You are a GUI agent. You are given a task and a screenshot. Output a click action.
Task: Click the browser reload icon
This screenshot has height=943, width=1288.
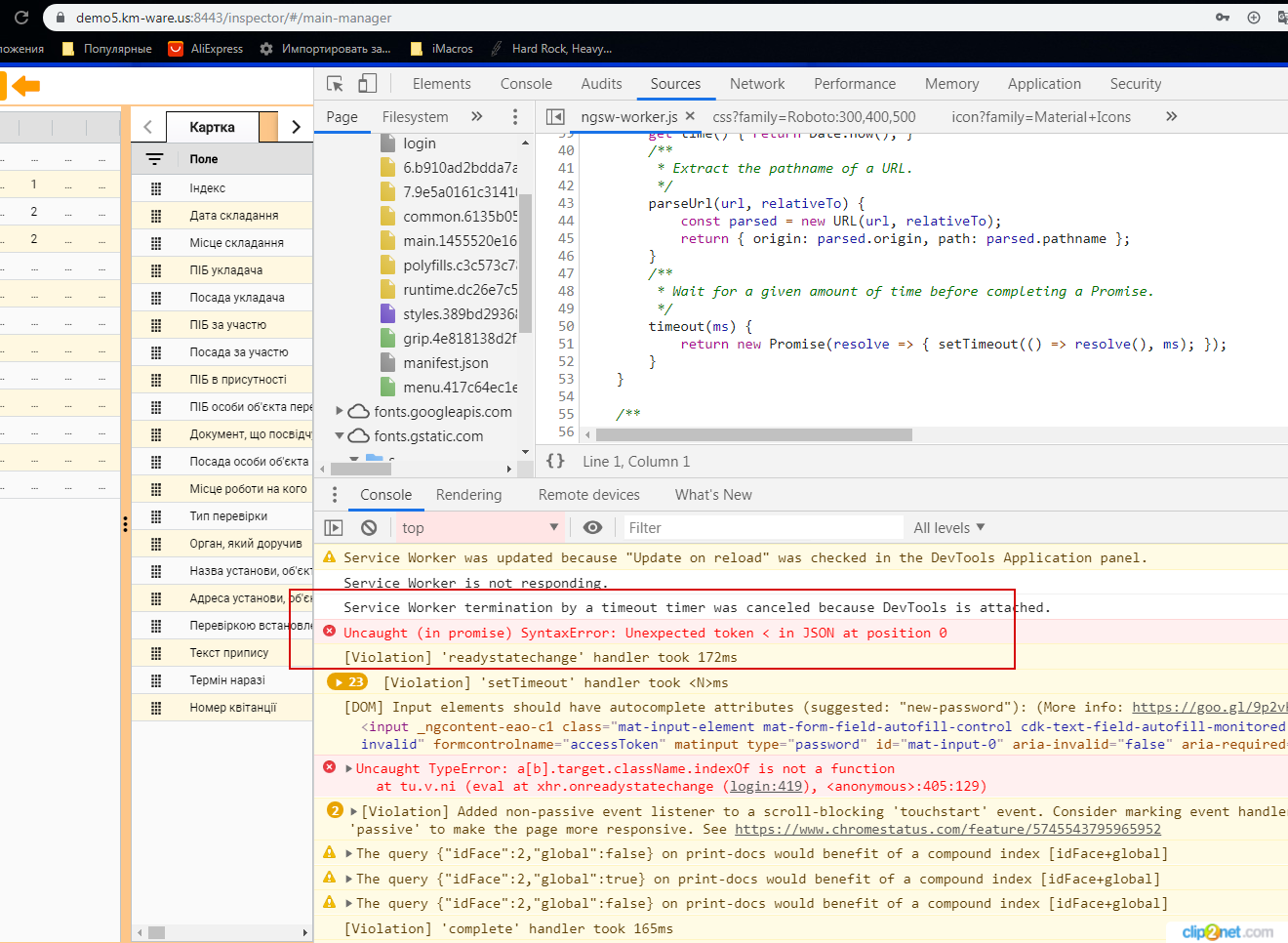click(21, 17)
